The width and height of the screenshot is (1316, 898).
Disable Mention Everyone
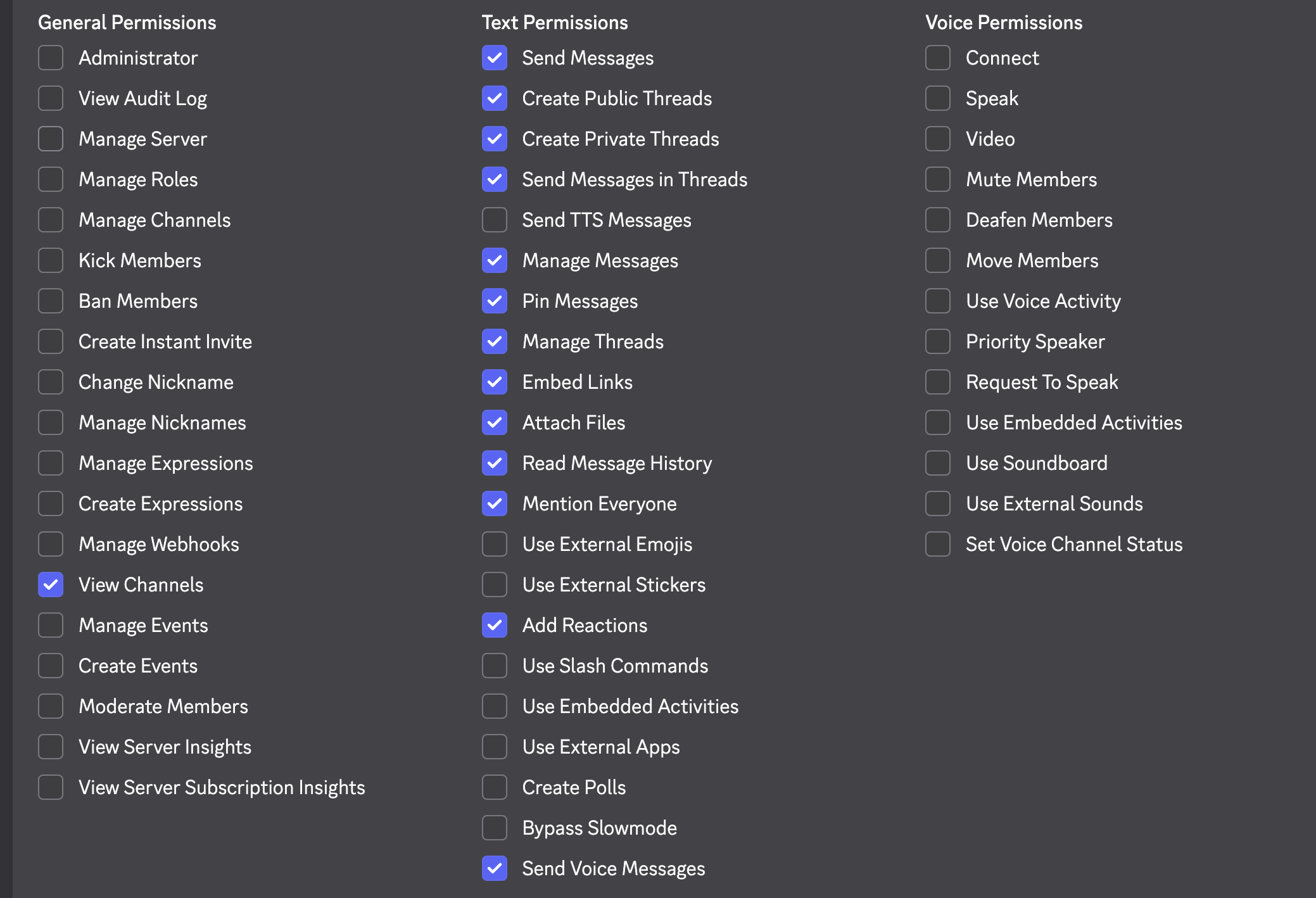point(495,503)
